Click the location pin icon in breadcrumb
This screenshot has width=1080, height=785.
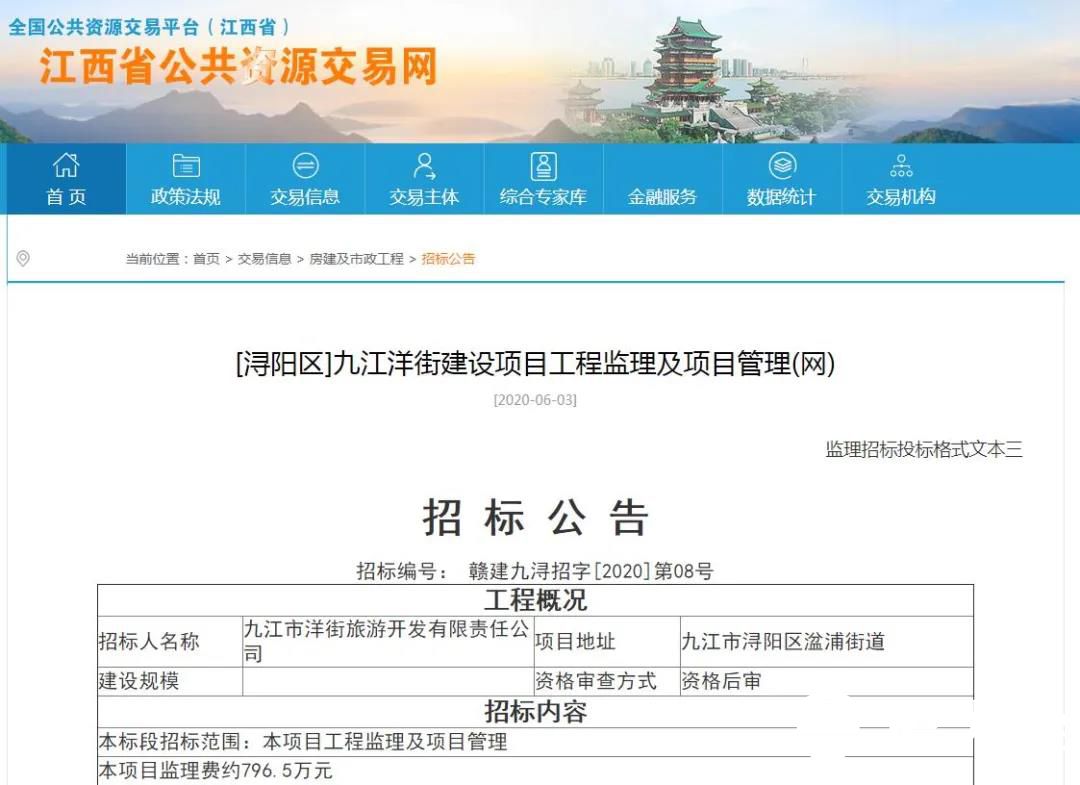23,258
